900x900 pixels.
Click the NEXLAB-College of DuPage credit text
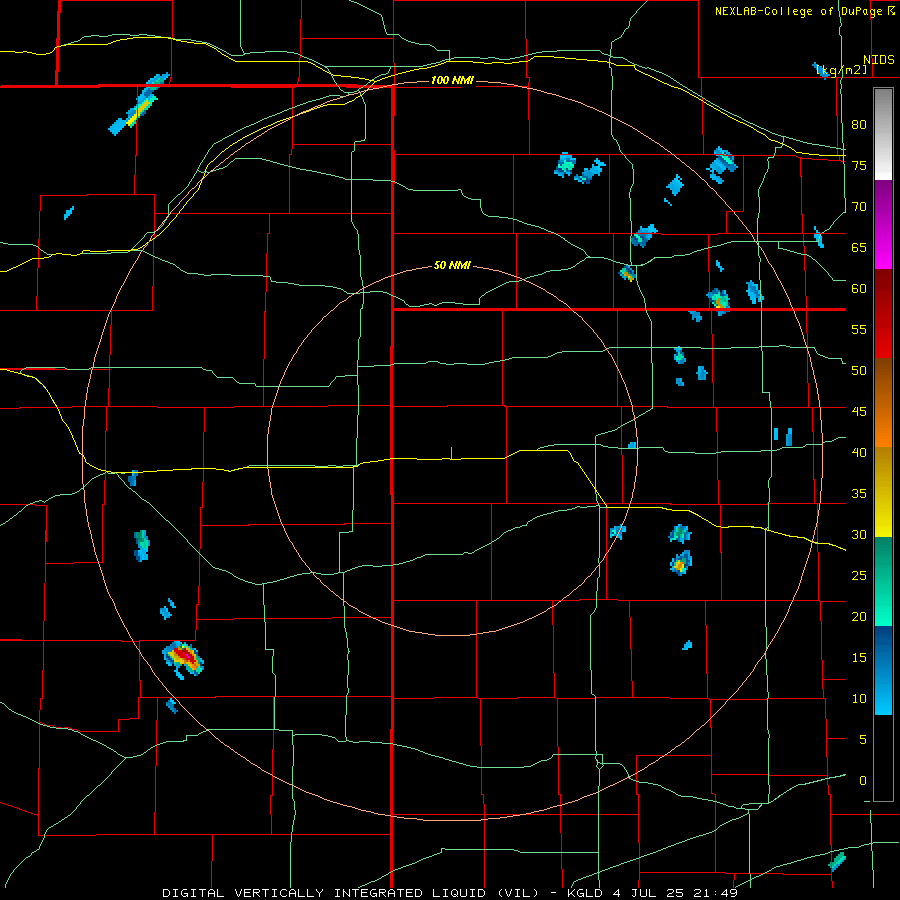tap(799, 11)
